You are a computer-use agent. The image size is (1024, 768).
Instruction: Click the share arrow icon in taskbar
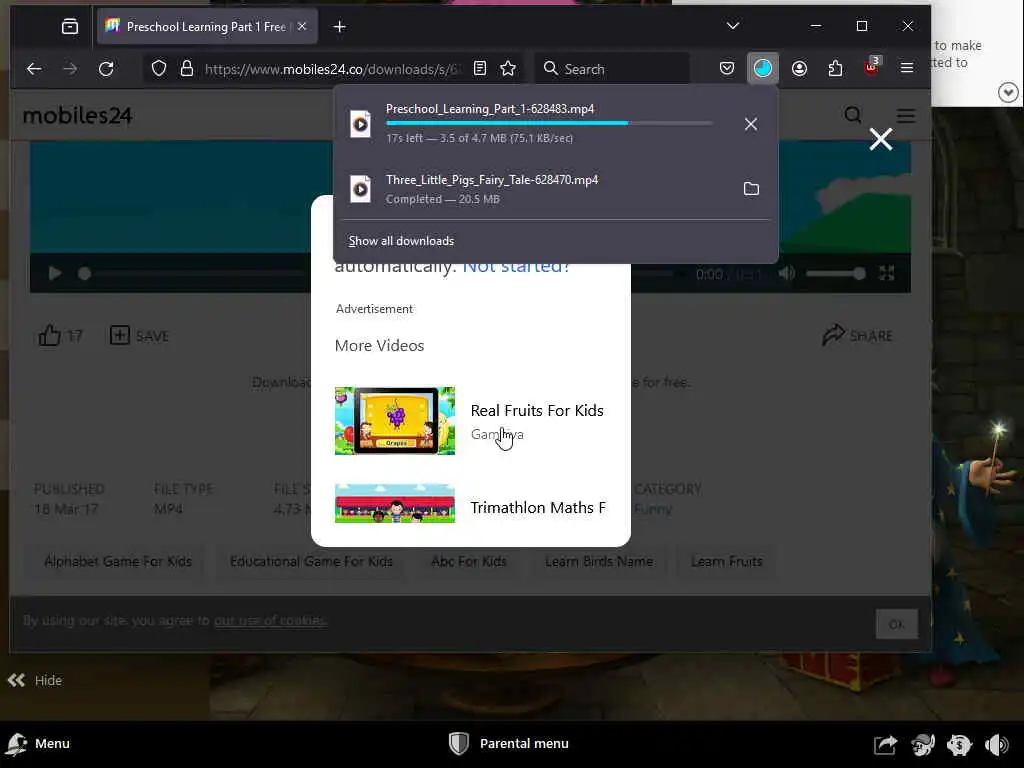pyautogui.click(x=885, y=744)
